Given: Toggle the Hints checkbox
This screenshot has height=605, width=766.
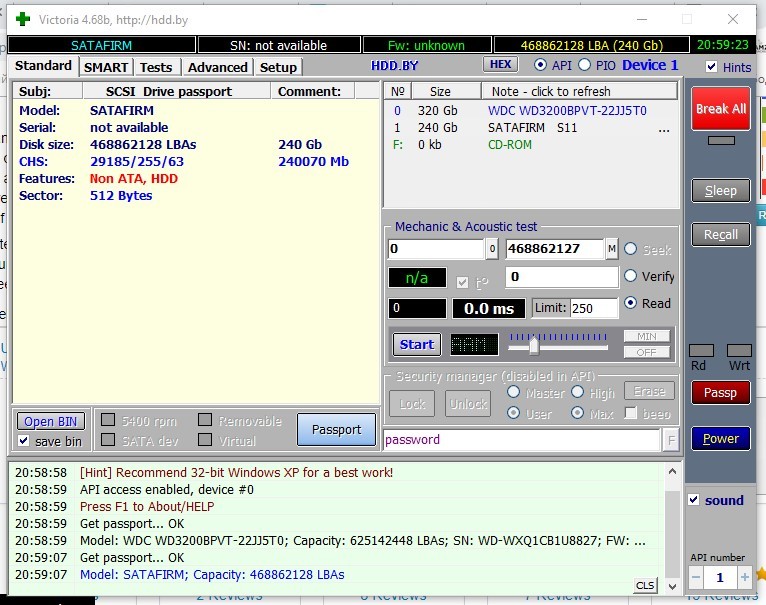Looking at the screenshot, I should tap(711, 67).
